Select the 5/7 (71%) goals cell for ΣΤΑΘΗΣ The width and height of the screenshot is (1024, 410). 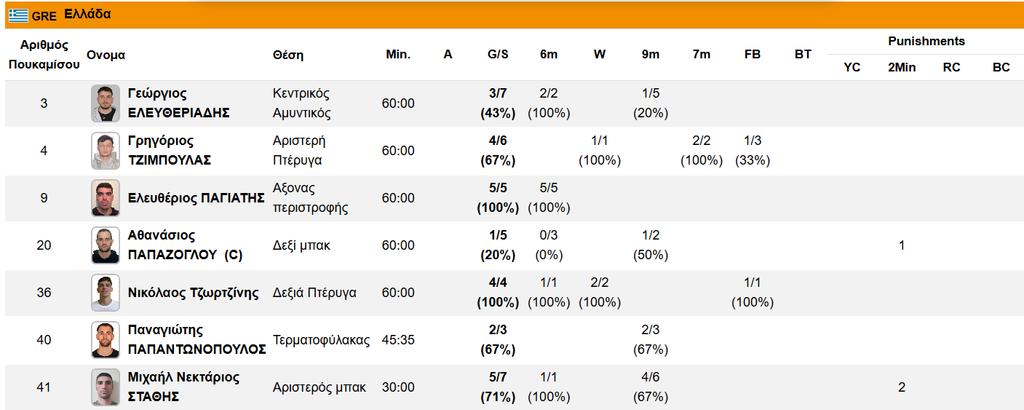(498, 387)
